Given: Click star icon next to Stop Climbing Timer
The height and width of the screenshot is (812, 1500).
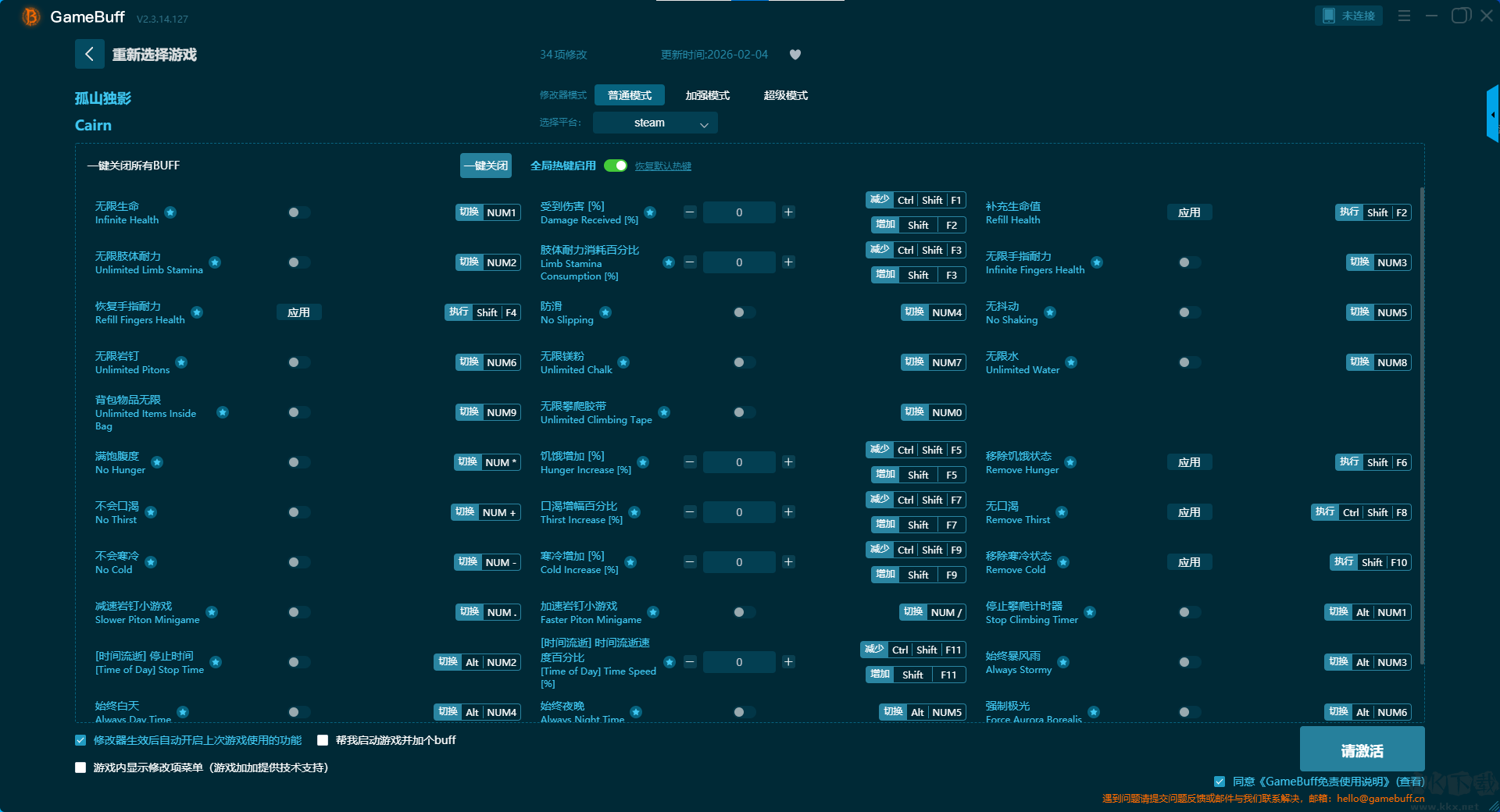Looking at the screenshot, I should (x=1090, y=612).
